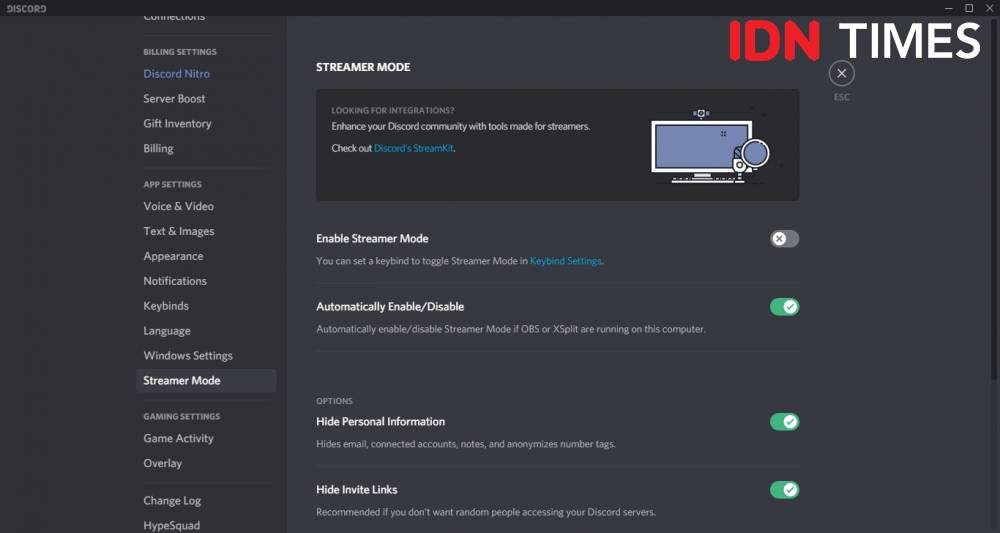
Task: Open the Keybind Settings link
Action: [x=566, y=261]
